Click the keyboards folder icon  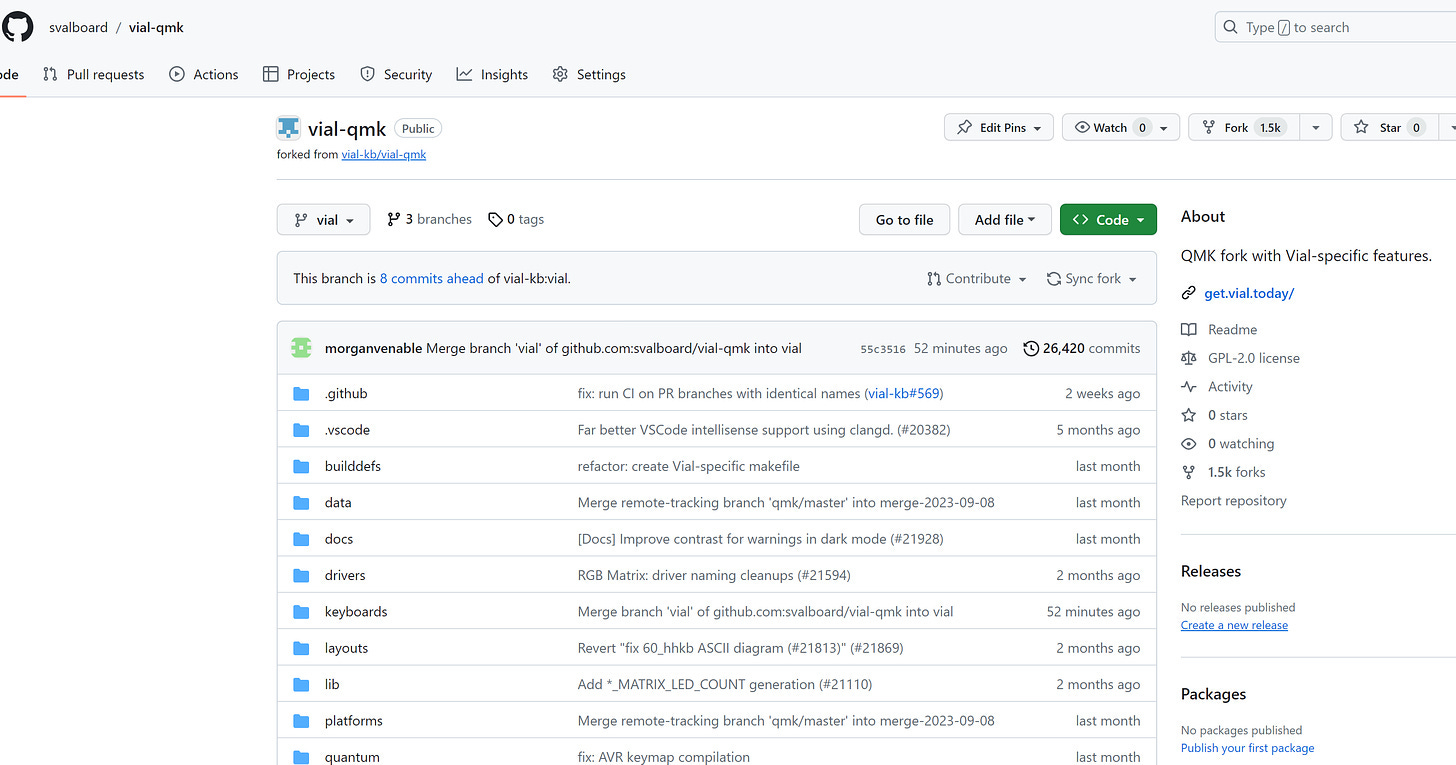pos(301,612)
